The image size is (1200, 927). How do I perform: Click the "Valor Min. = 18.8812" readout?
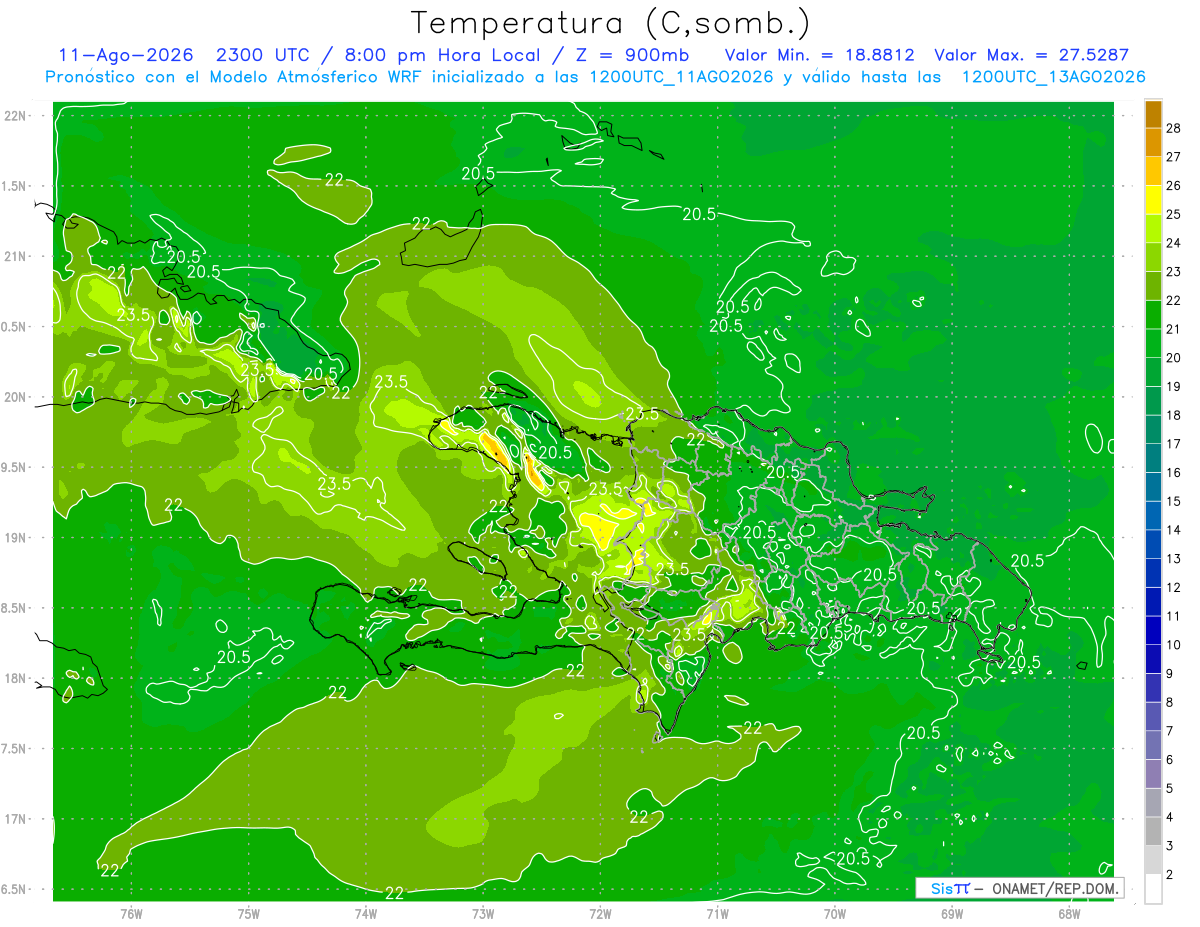[x=820, y=55]
